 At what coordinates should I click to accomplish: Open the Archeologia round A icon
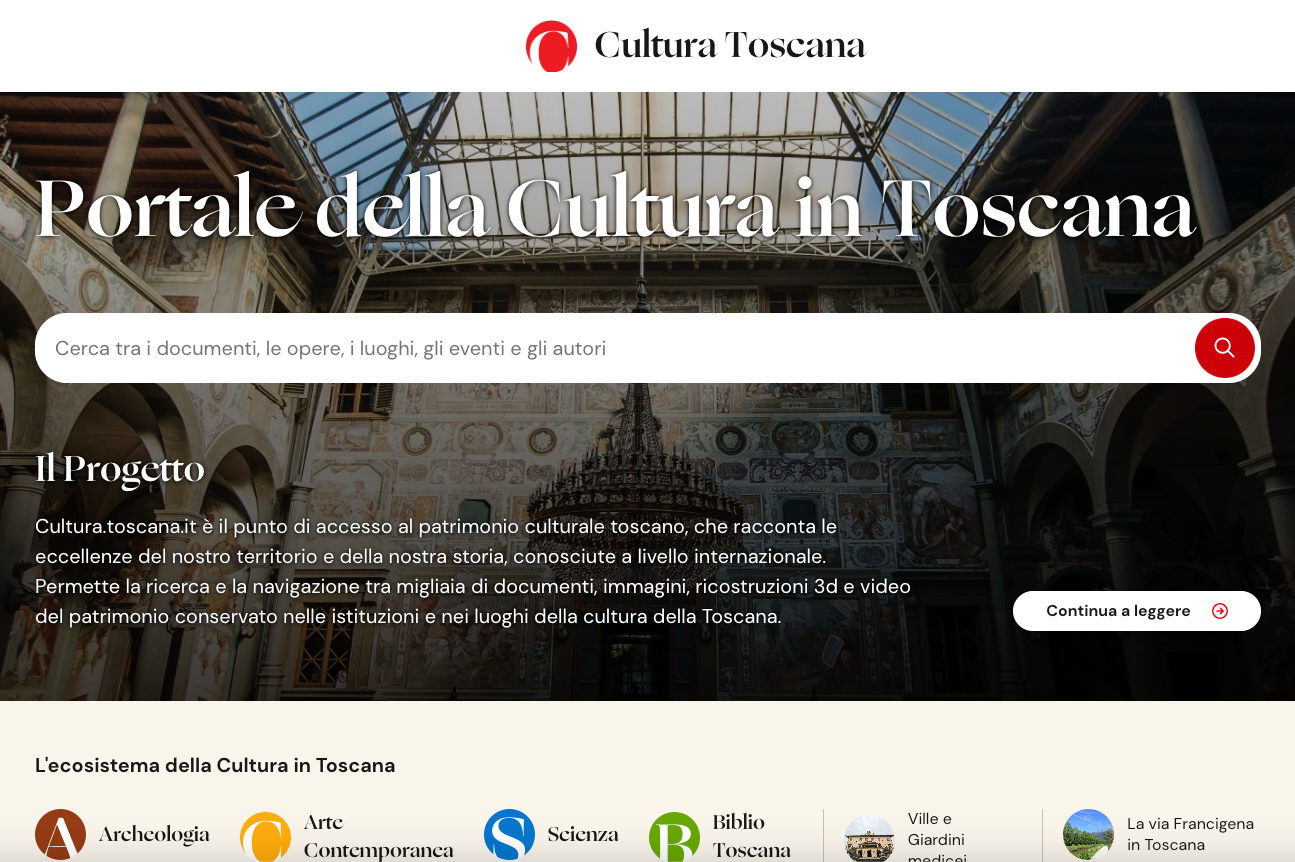coord(61,835)
